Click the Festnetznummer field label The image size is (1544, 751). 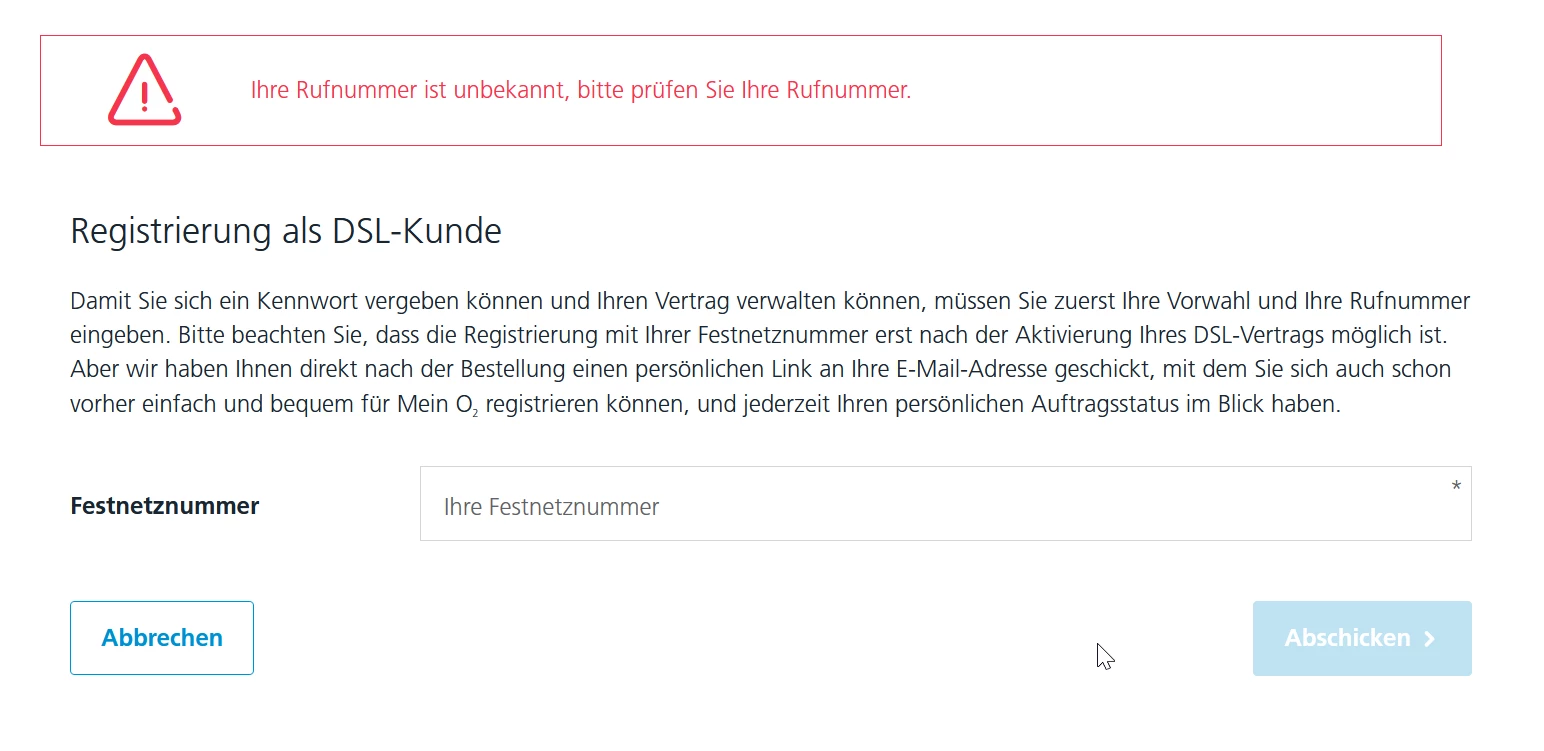pyautogui.click(x=164, y=506)
